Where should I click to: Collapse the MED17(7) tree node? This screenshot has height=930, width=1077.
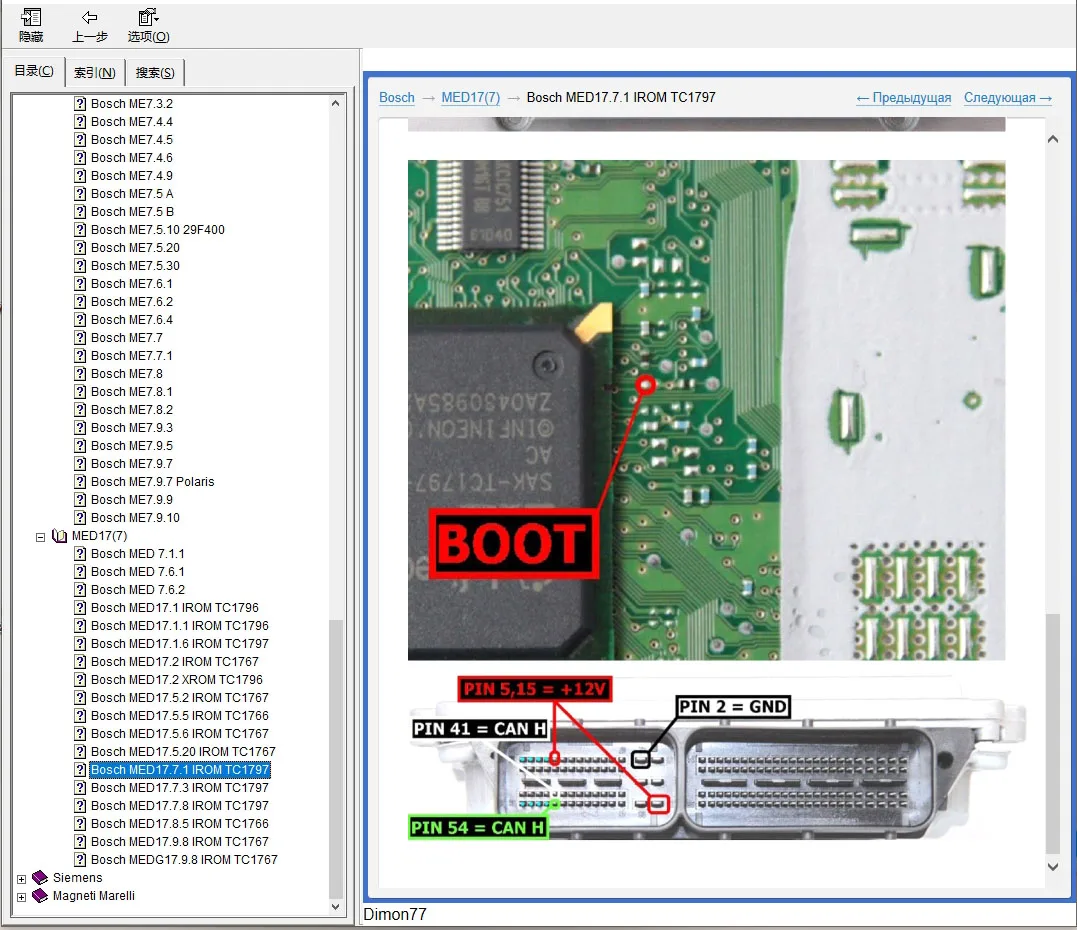(41, 536)
